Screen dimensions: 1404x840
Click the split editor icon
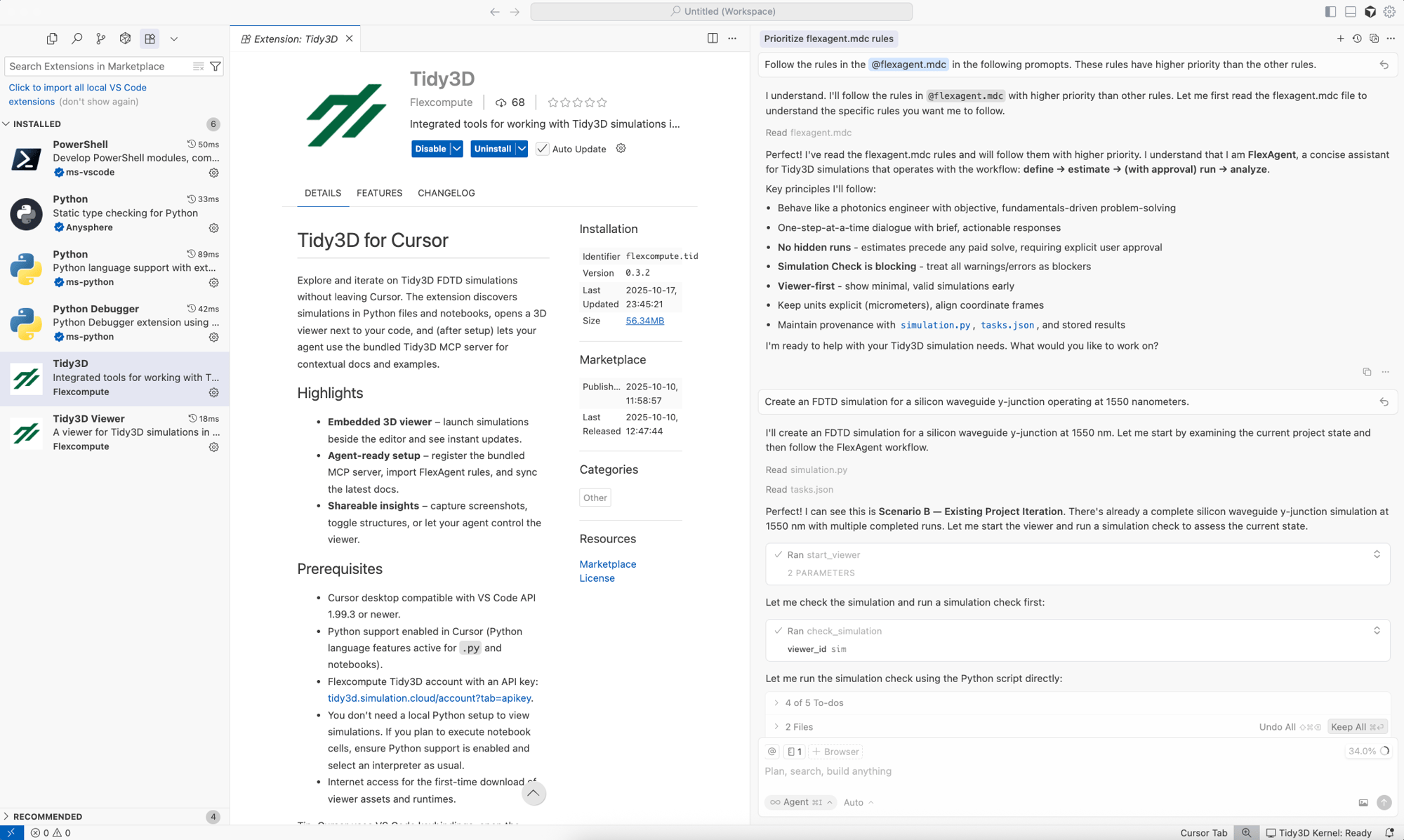(x=713, y=39)
